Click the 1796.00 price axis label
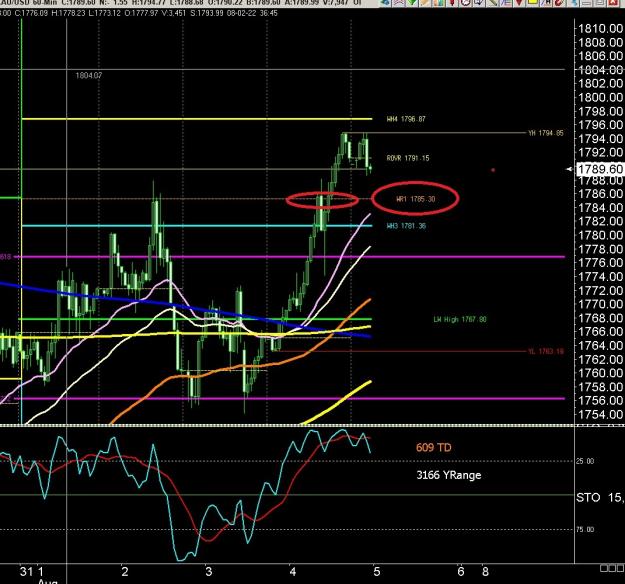The width and height of the screenshot is (625, 584). tap(600, 125)
